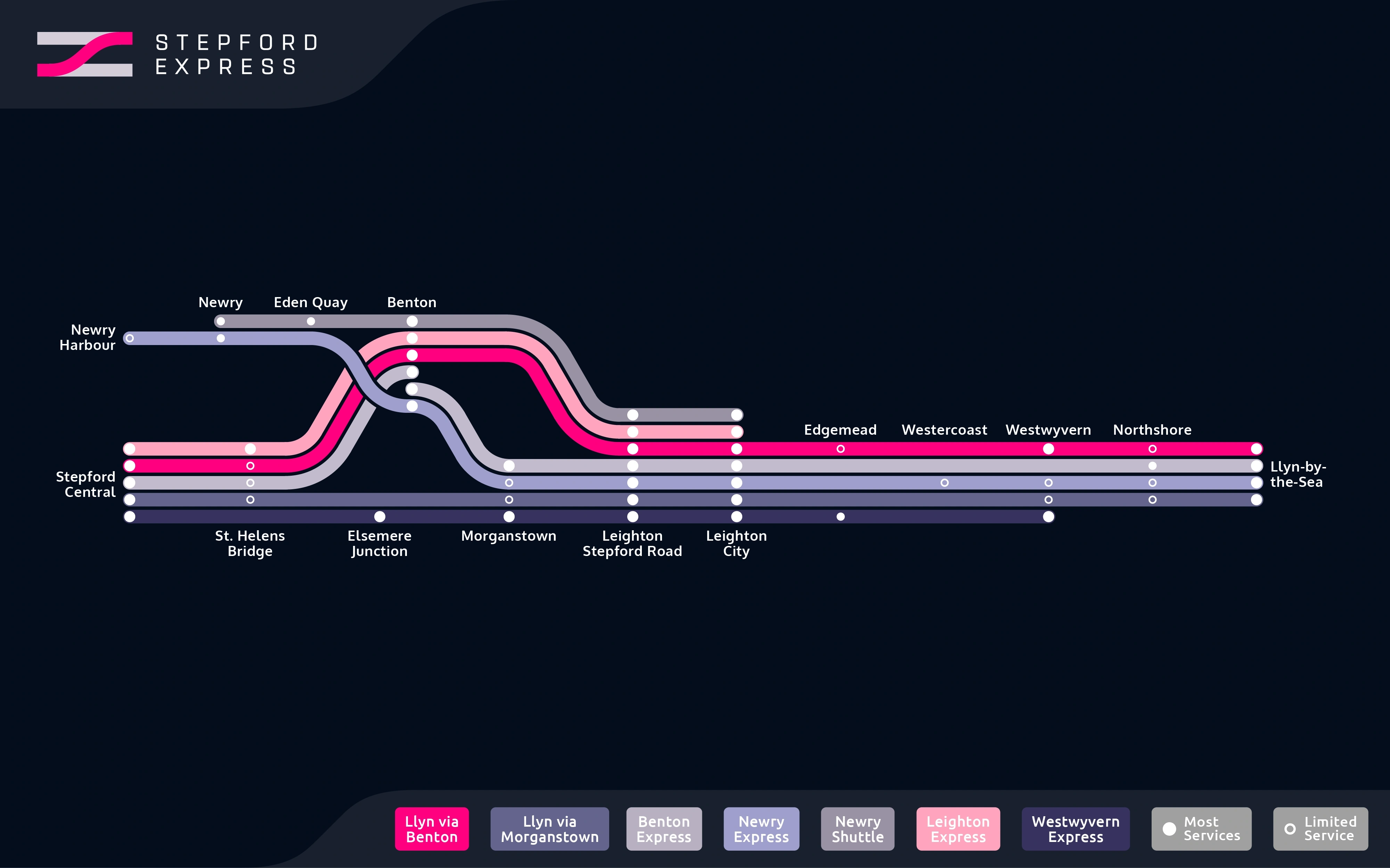Click the Limited Service ring icon

click(1290, 829)
